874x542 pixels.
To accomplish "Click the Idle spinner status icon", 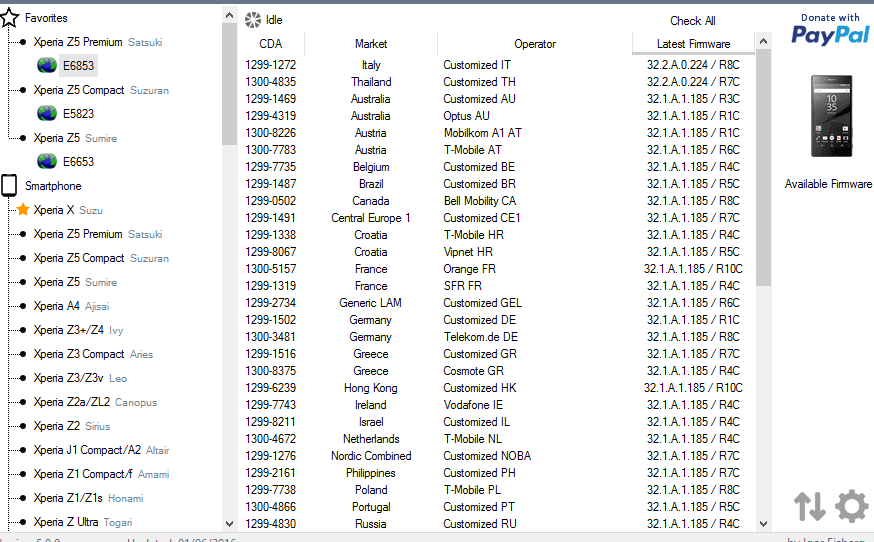I will pos(253,20).
